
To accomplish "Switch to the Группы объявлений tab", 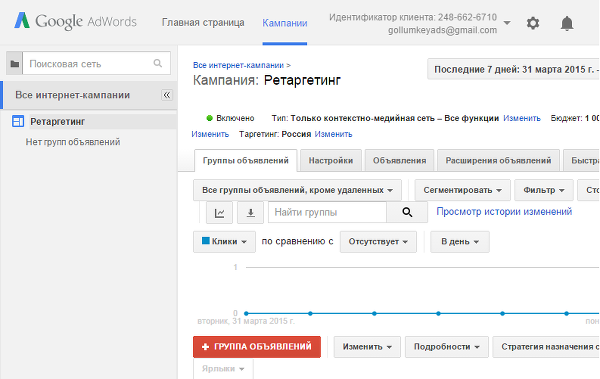I will point(246,160).
